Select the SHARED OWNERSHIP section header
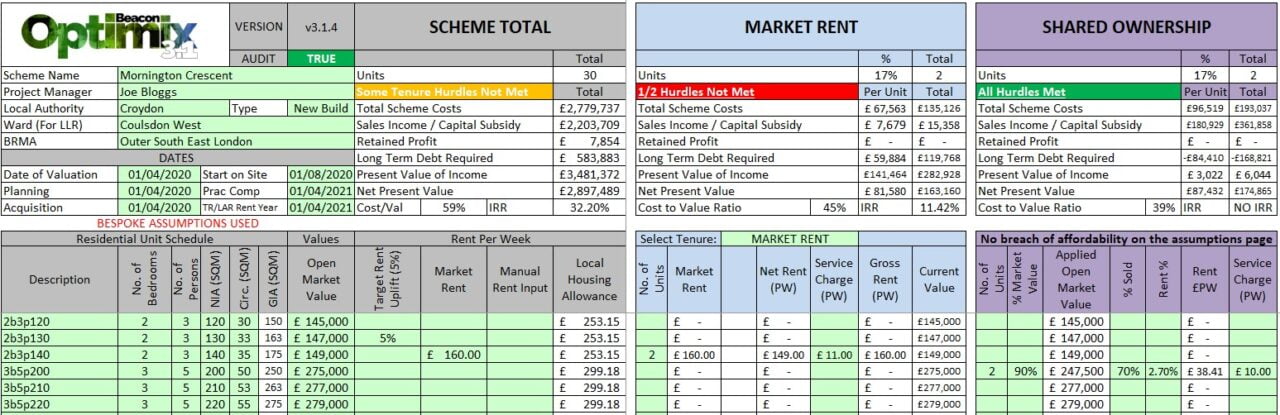Screen dimensions: 1280x415 (x=1126, y=27)
